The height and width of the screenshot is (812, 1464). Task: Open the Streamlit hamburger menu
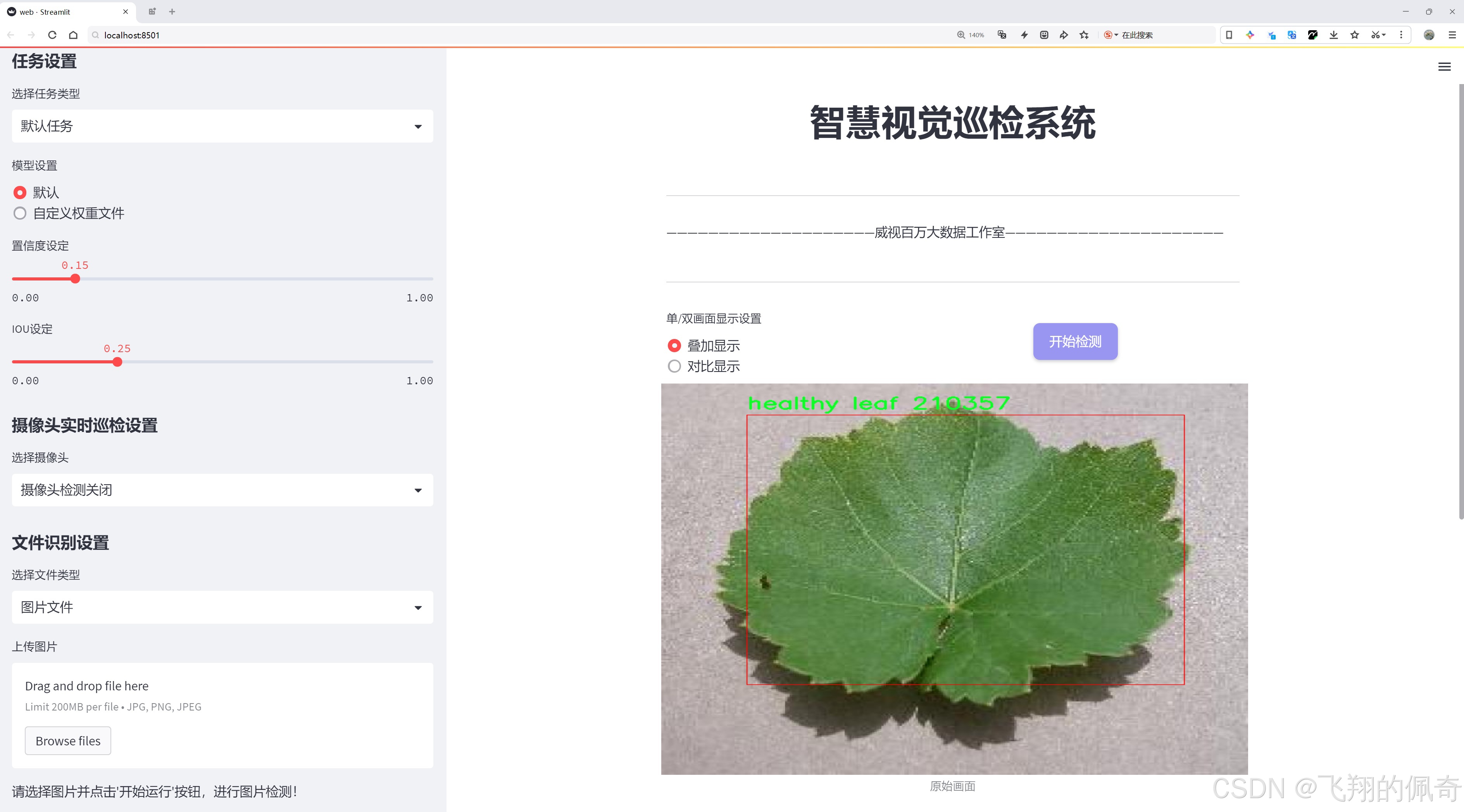(x=1444, y=67)
